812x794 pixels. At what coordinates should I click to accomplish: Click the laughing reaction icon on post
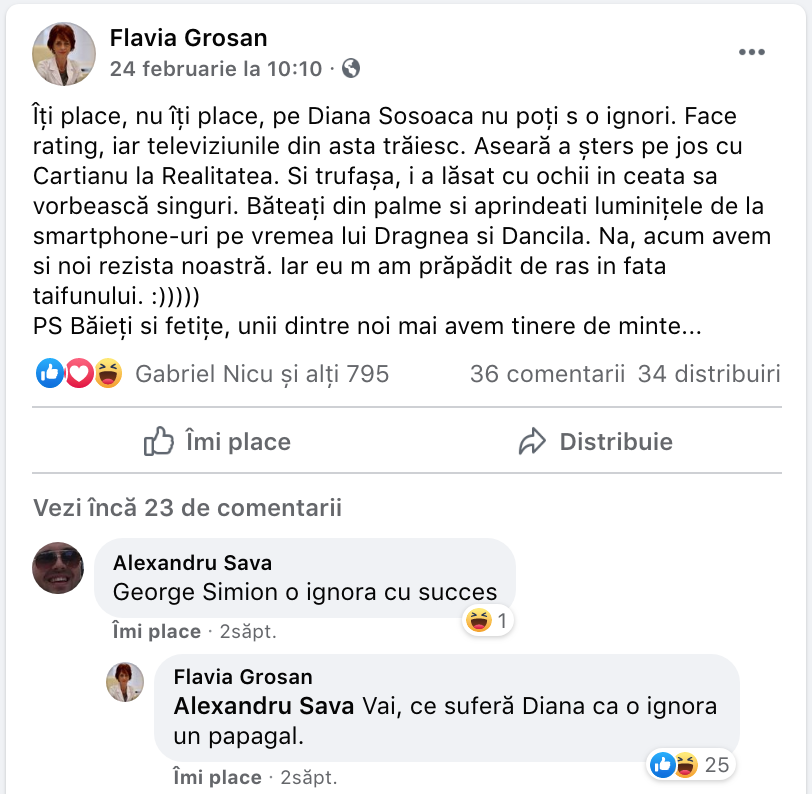coord(108,374)
